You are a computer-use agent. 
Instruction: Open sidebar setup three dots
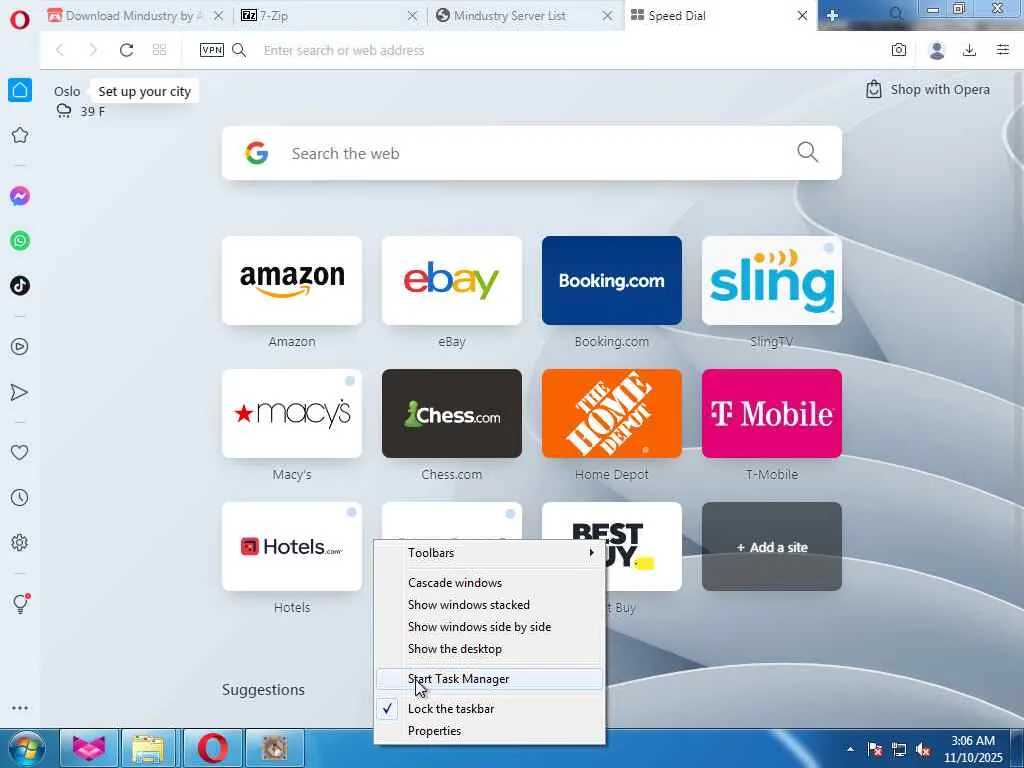pyautogui.click(x=20, y=708)
